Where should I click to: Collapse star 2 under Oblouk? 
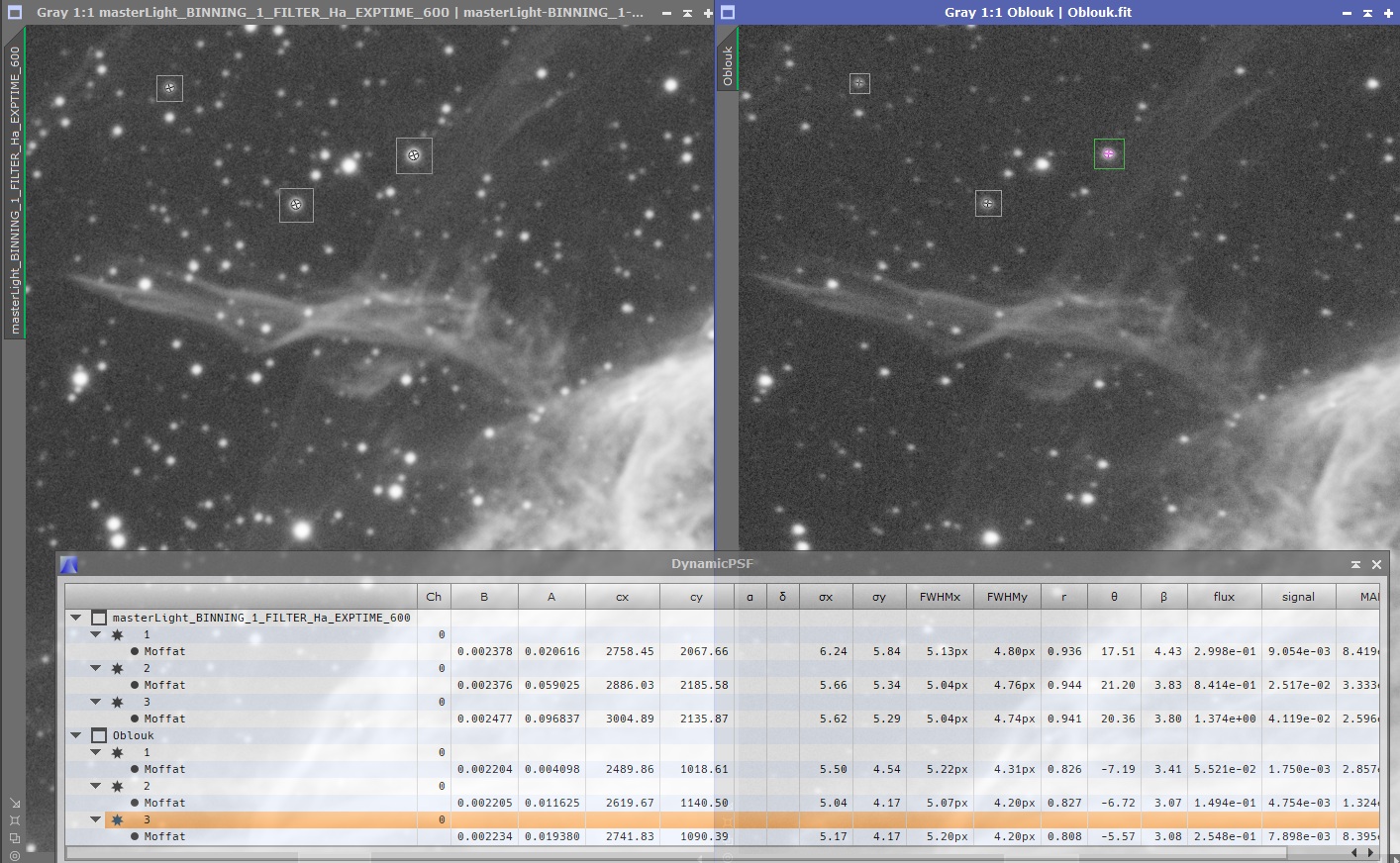point(96,786)
